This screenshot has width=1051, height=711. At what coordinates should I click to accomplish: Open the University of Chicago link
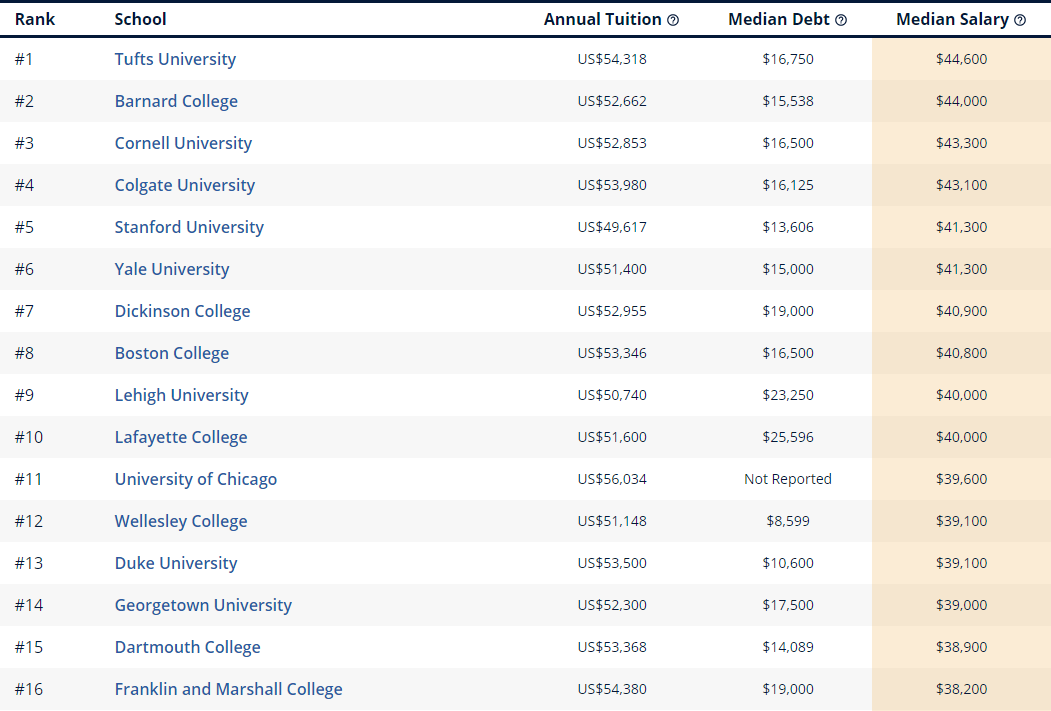195,479
